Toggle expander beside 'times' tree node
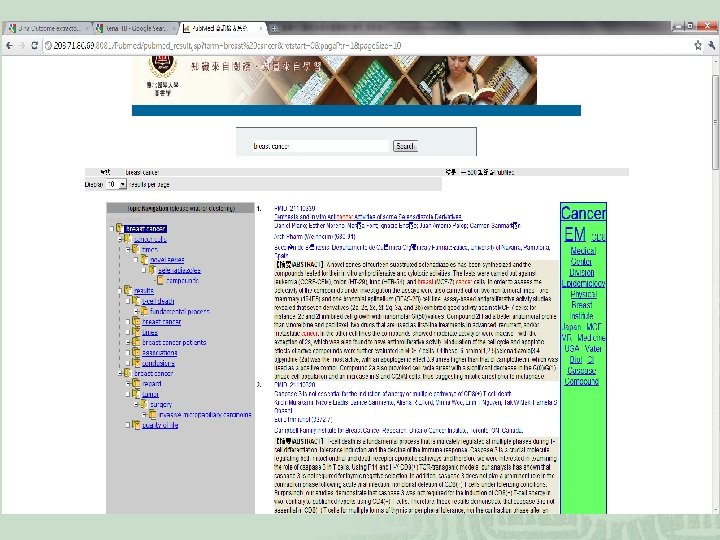The height and width of the screenshot is (540, 720). [x=128, y=249]
